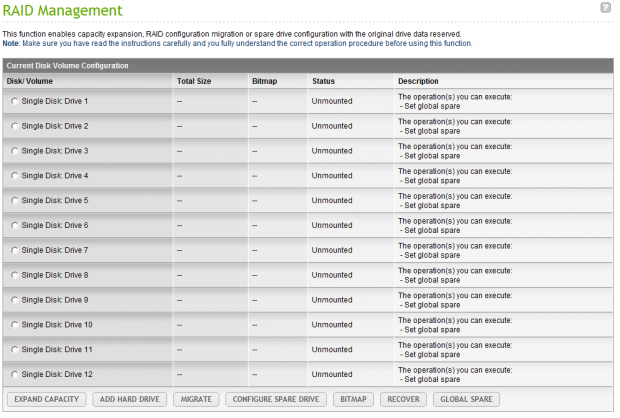This screenshot has width=620, height=418.
Task: Open CONFIGURE SPARE DRIVE
Action: [x=276, y=399]
